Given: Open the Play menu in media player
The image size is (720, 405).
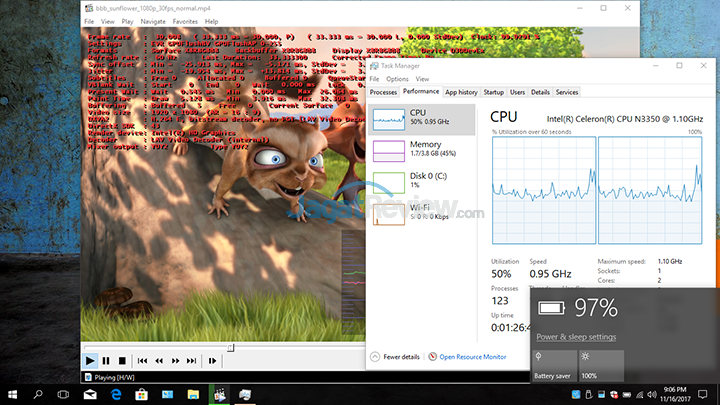Looking at the screenshot, I should point(128,21).
